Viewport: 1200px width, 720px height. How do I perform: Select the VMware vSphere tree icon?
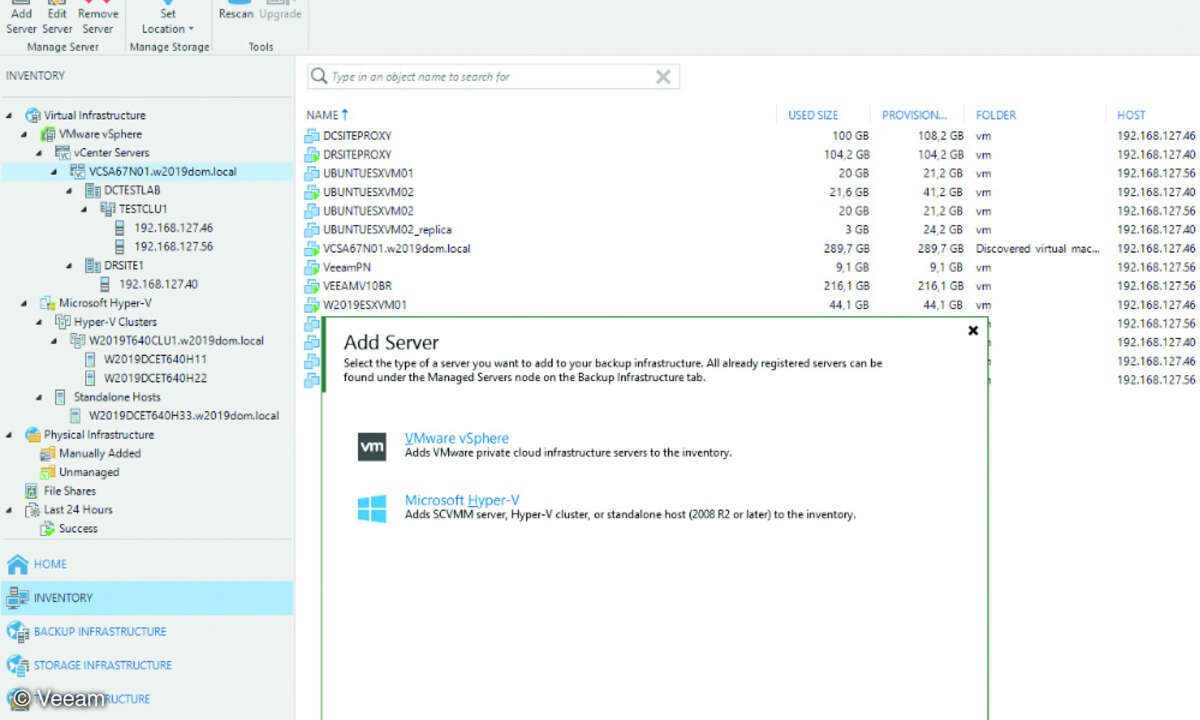pos(48,134)
